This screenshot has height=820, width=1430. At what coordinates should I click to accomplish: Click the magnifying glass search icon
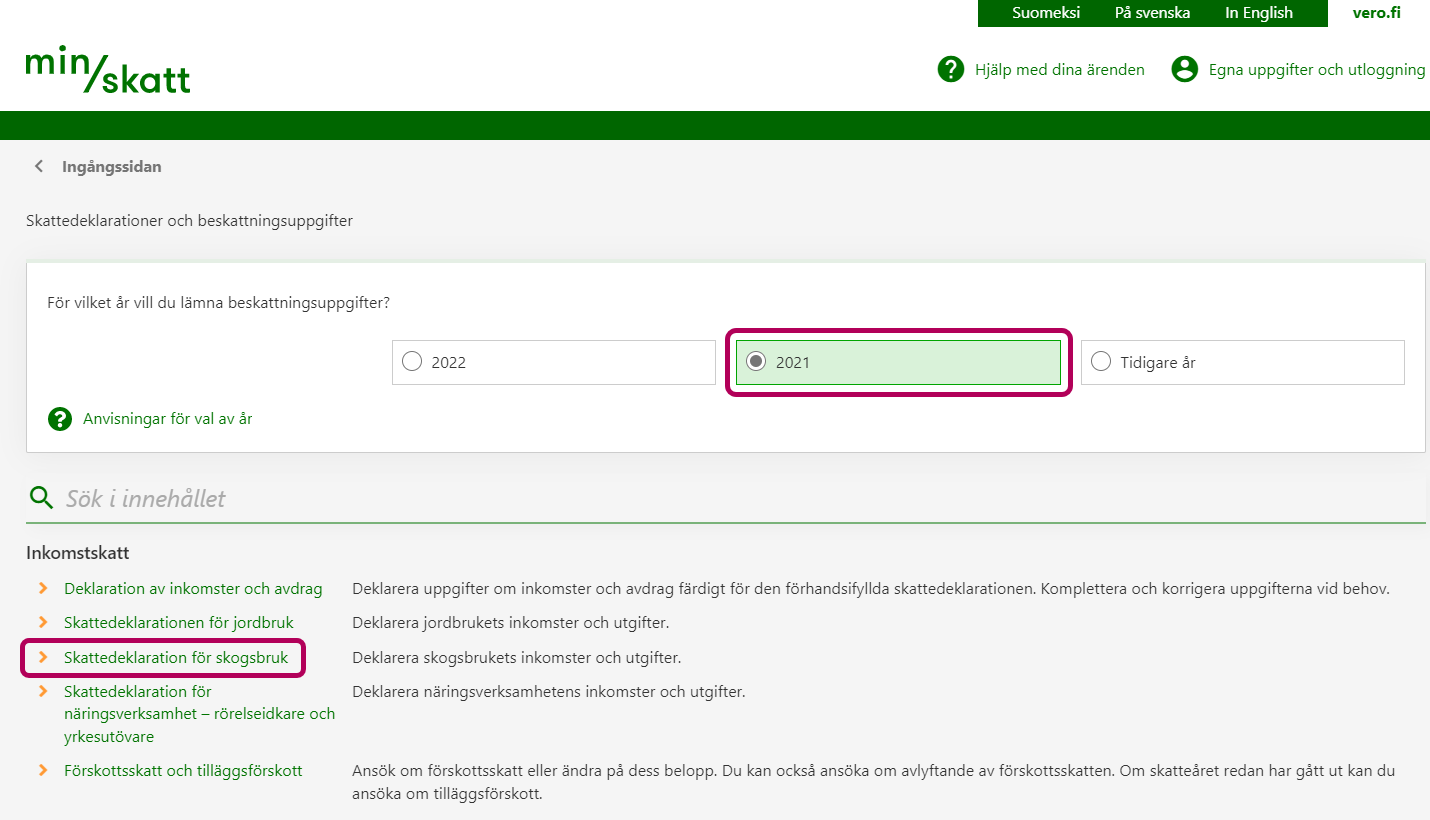(41, 498)
